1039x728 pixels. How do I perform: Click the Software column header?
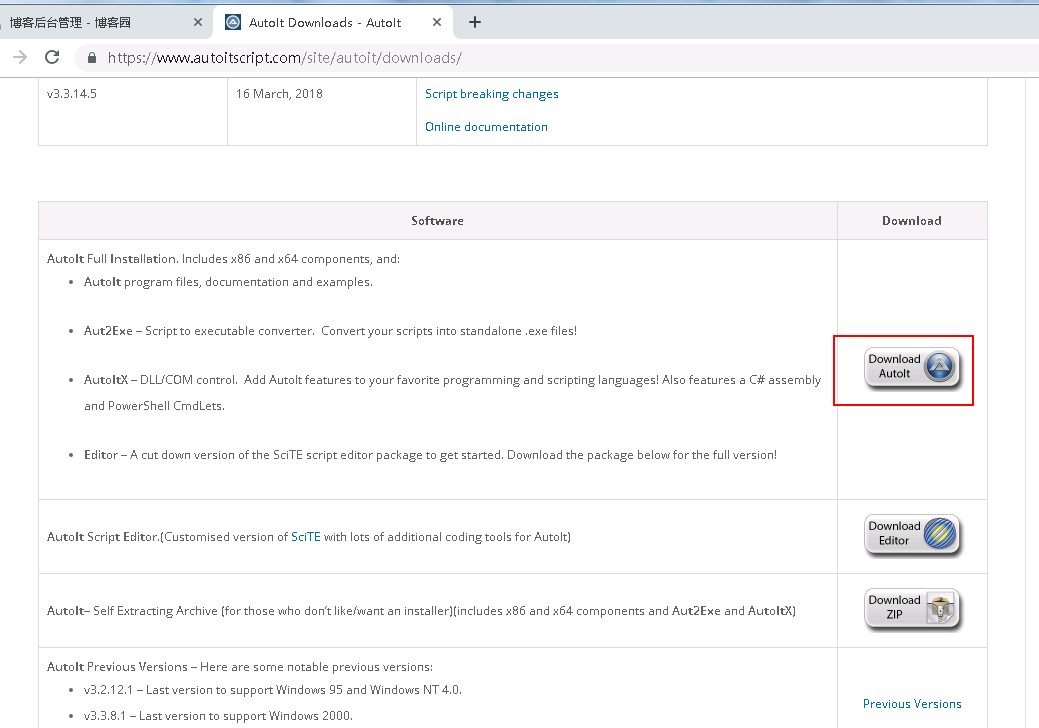point(437,221)
